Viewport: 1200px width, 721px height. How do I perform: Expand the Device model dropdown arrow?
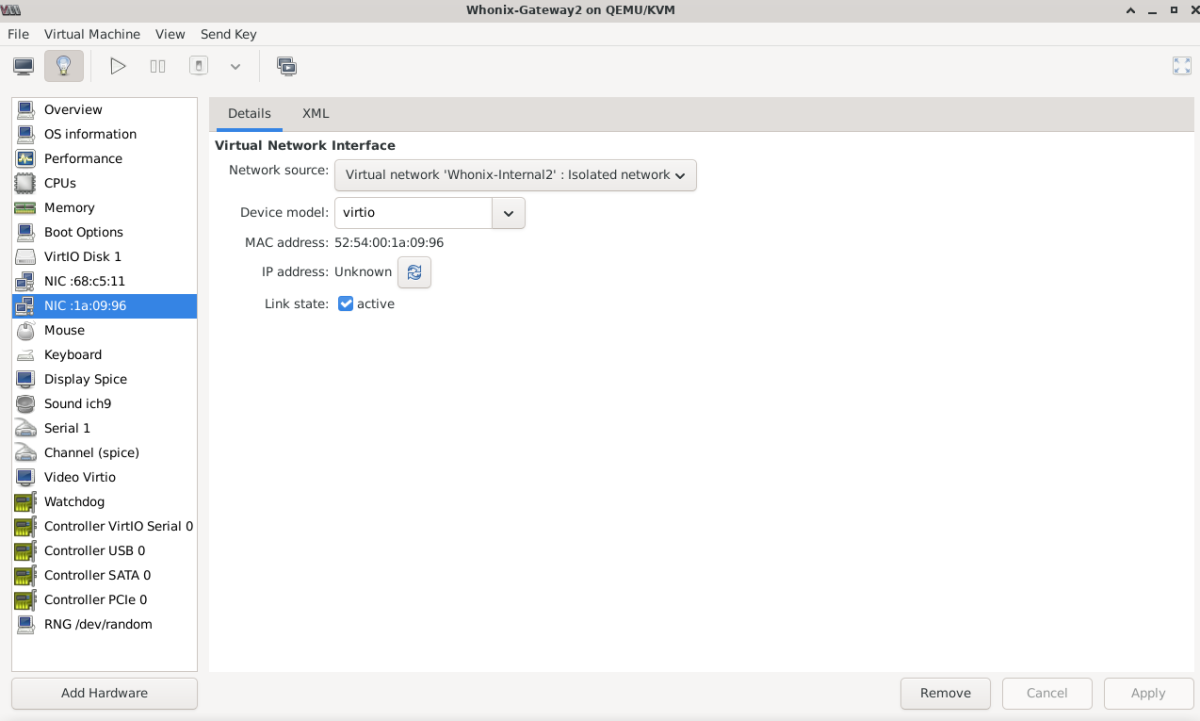tap(508, 213)
